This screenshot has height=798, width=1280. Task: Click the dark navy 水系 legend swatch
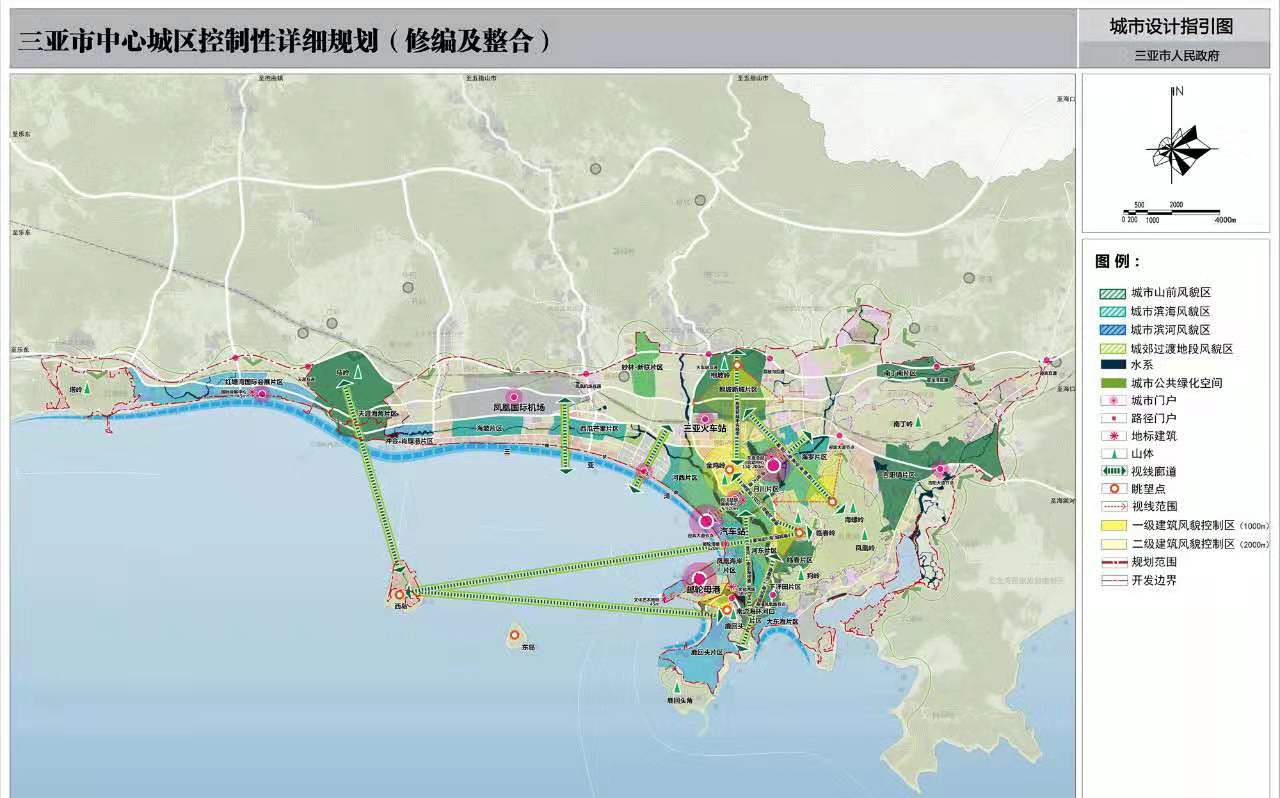point(1112,365)
